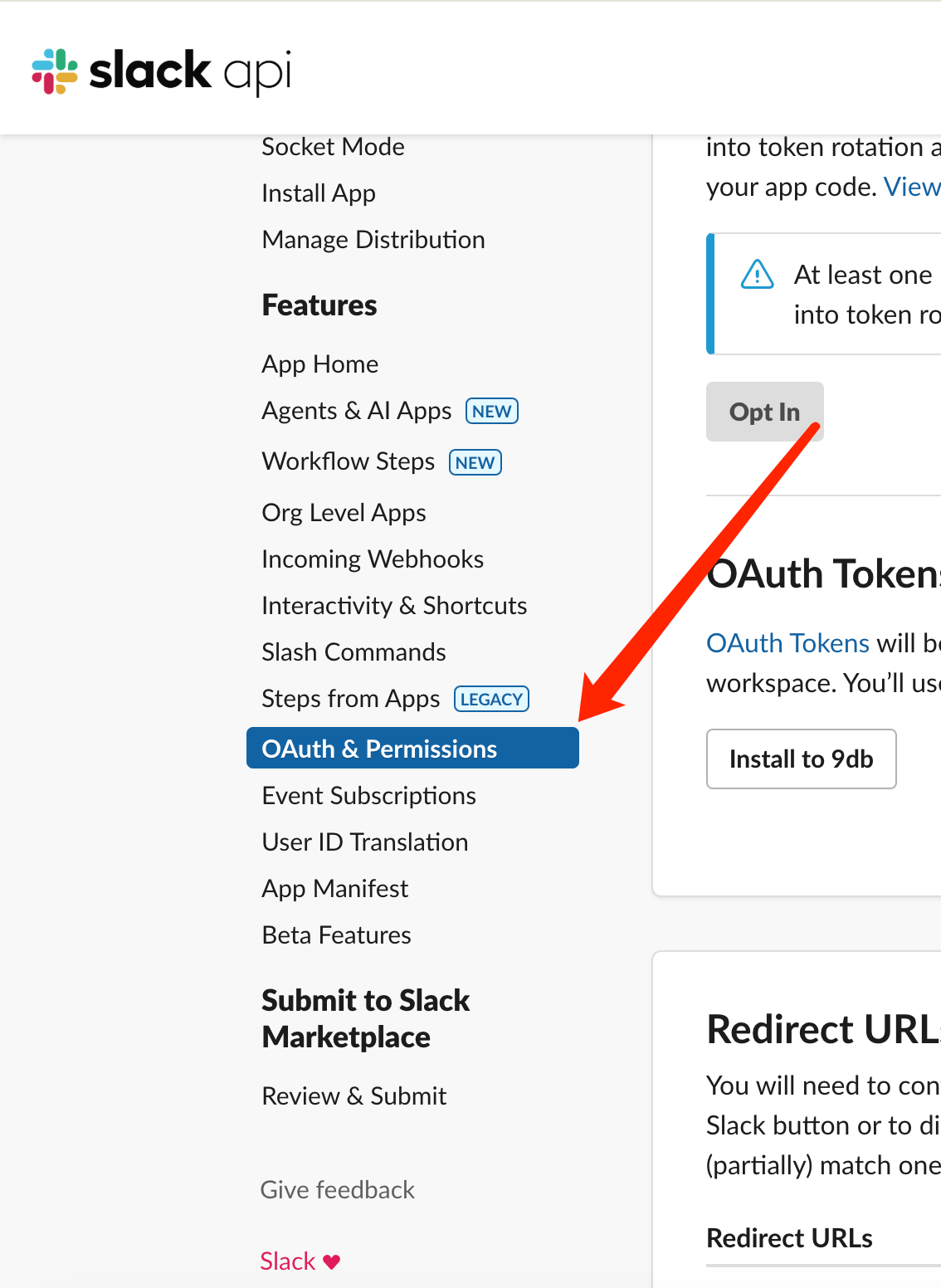View Interactivity & Shortcuts

[394, 605]
